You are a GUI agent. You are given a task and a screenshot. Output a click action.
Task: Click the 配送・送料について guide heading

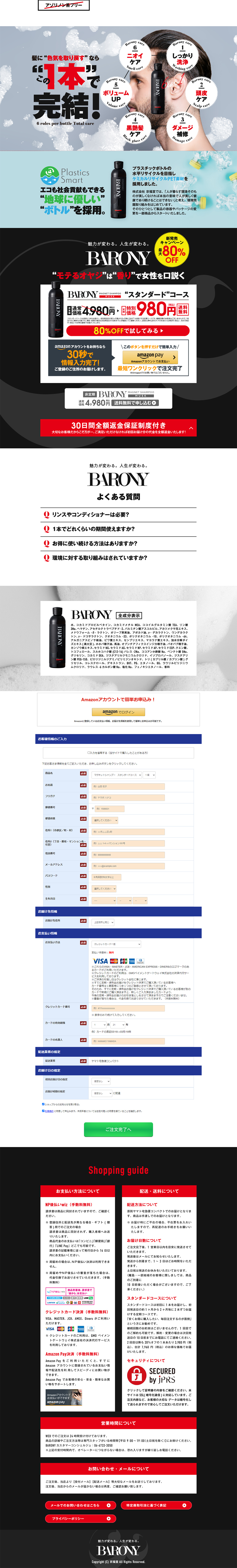click(159, 1191)
